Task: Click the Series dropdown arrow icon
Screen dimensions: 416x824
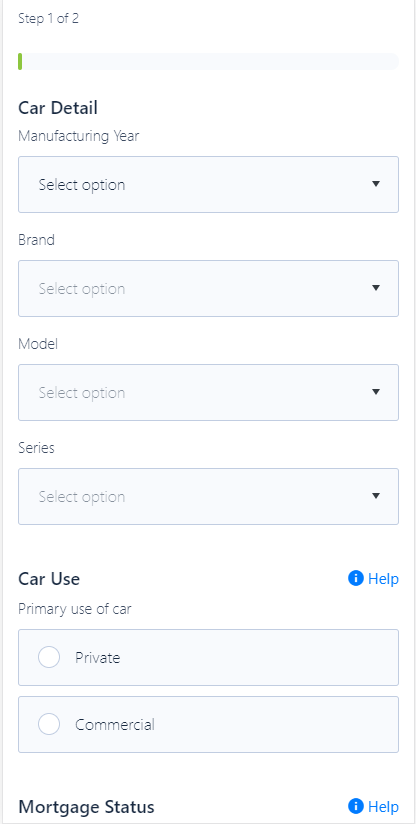Action: pyautogui.click(x=376, y=496)
